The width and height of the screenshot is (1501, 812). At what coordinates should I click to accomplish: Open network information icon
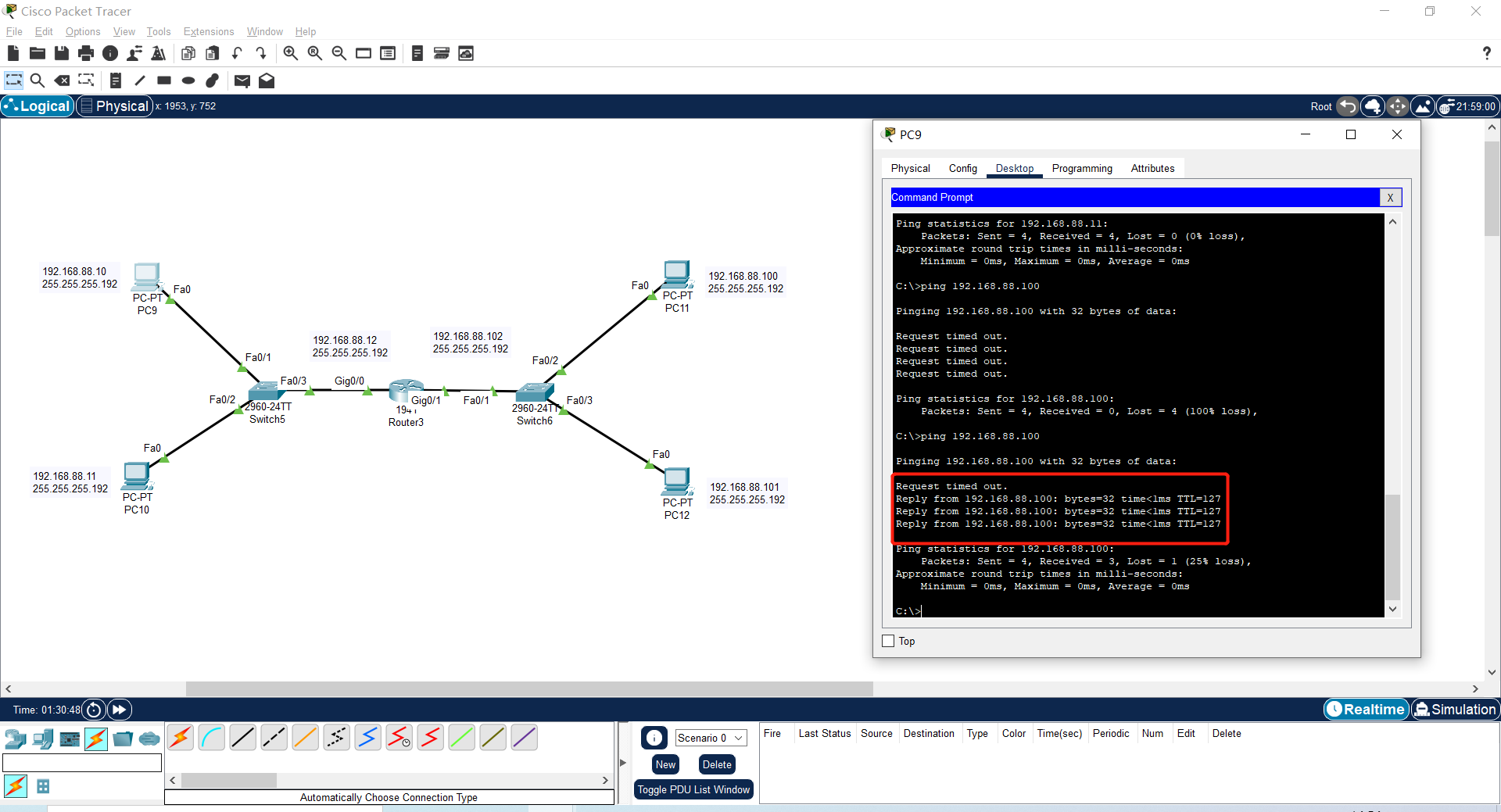110,53
